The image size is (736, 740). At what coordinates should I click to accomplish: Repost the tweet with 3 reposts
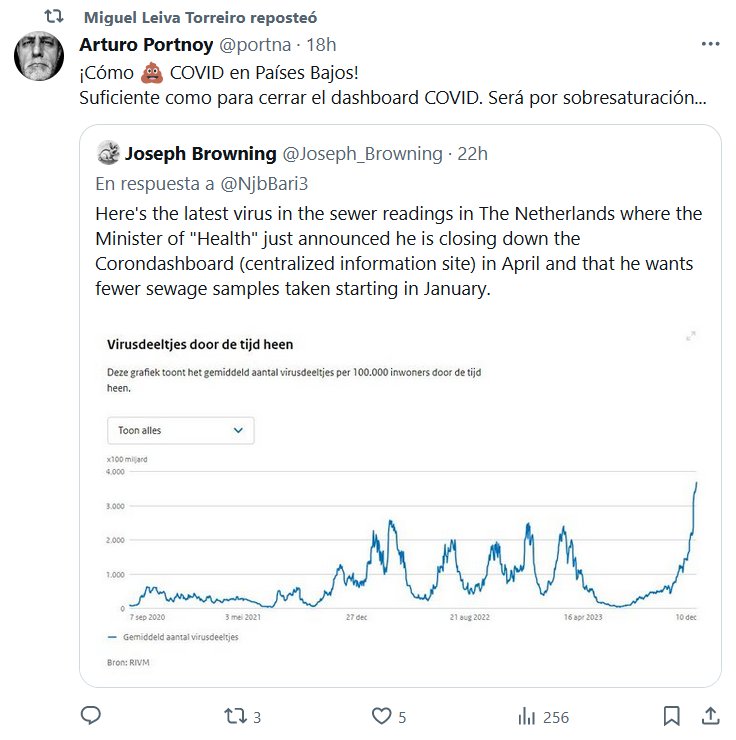coord(235,716)
